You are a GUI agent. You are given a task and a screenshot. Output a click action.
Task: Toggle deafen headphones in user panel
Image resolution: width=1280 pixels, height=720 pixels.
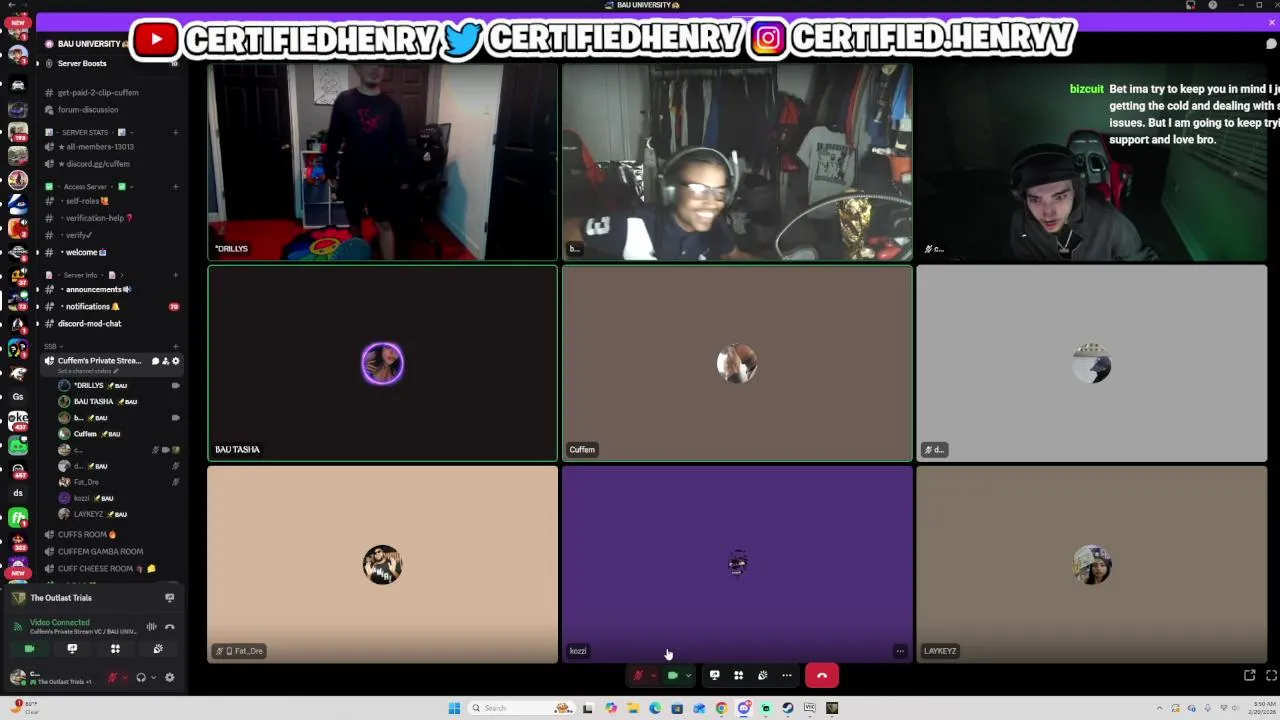(141, 678)
